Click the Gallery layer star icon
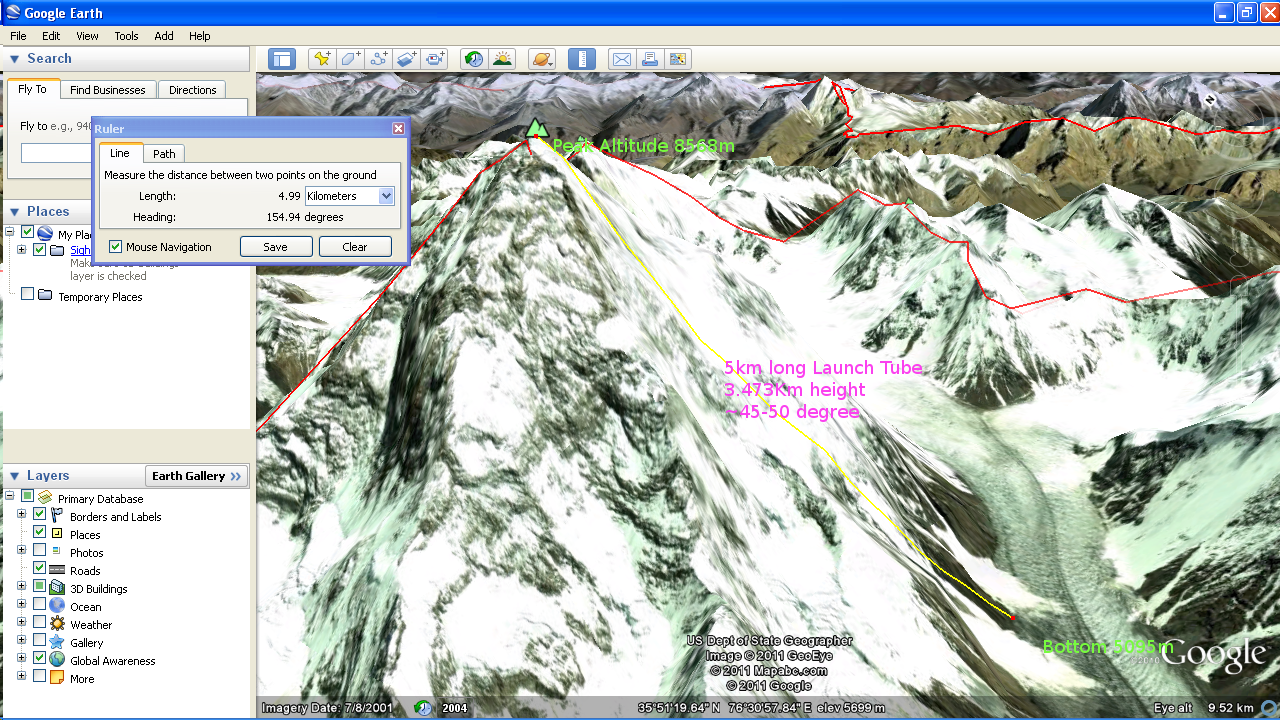Screen dimensions: 1280x720 (57, 642)
